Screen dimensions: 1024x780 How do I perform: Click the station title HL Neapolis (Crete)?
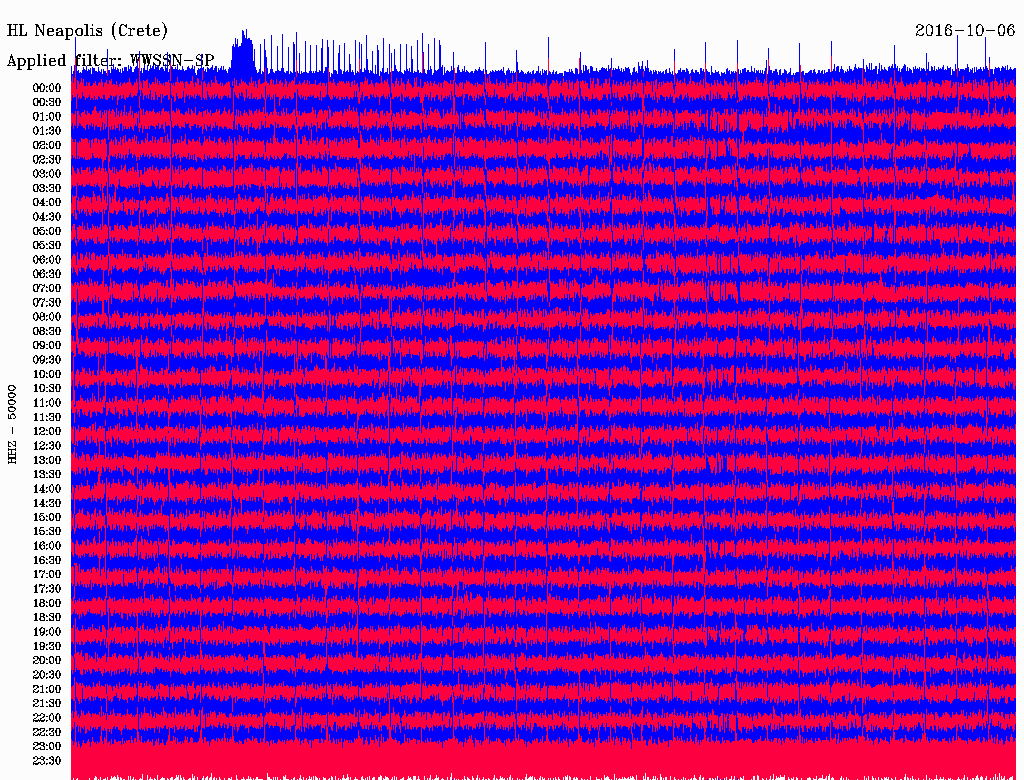[87, 31]
